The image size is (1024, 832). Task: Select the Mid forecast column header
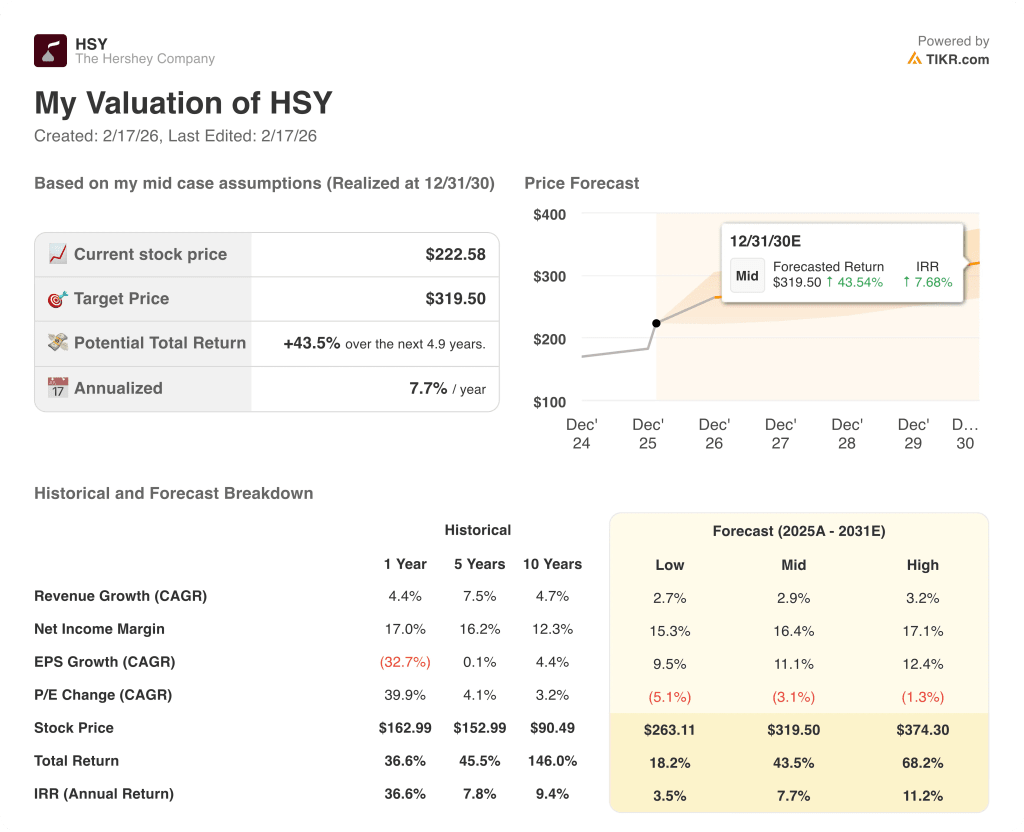[794, 565]
